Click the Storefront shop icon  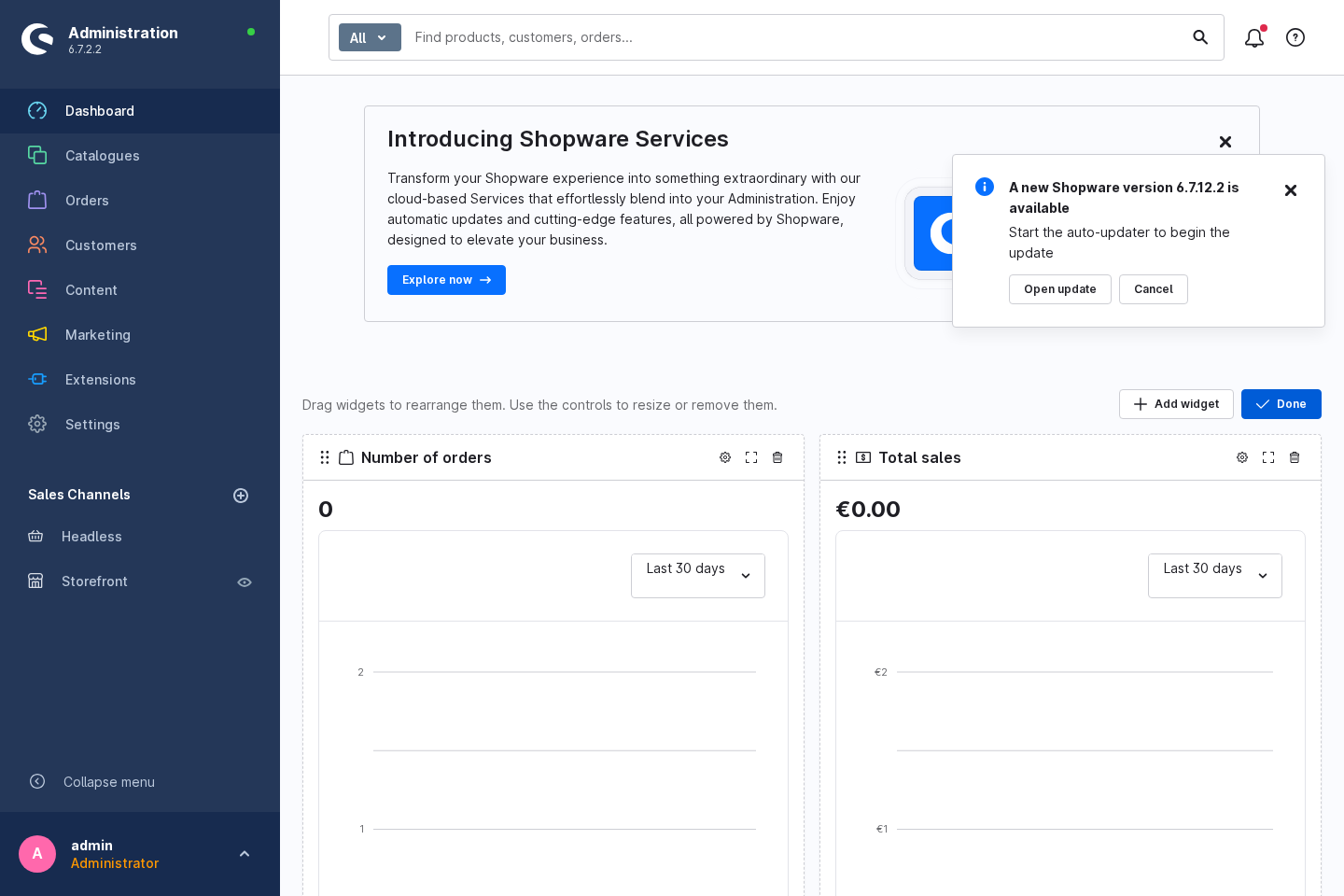coord(35,581)
